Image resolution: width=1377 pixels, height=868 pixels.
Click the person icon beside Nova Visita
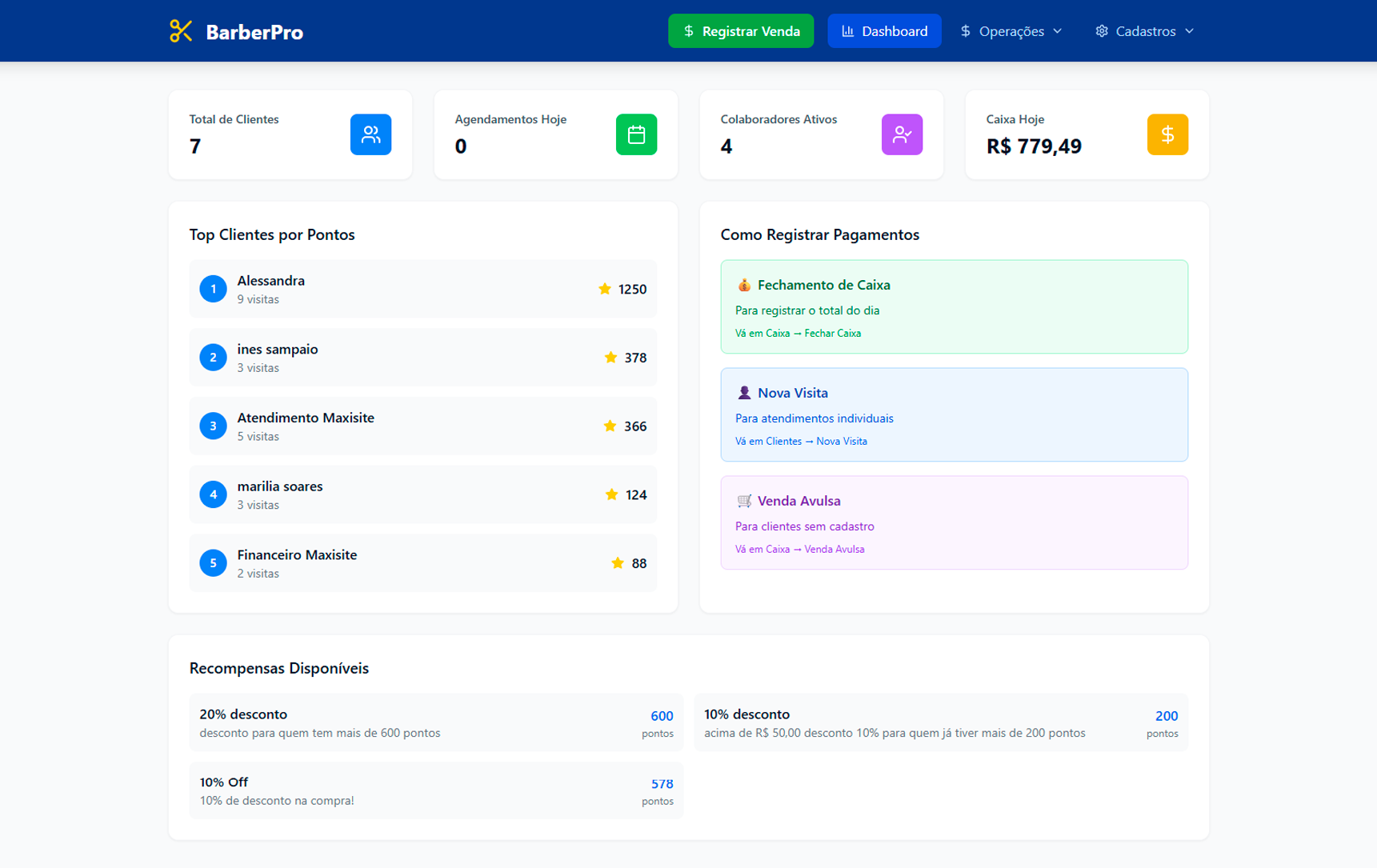744,393
